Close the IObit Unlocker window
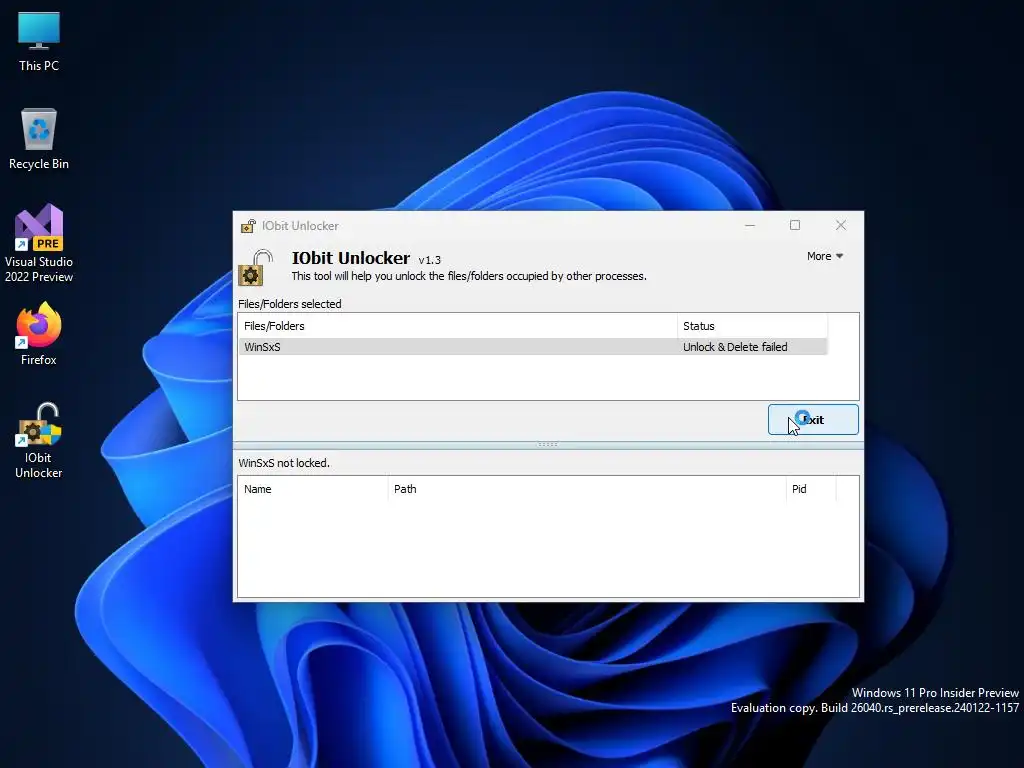 click(x=840, y=225)
